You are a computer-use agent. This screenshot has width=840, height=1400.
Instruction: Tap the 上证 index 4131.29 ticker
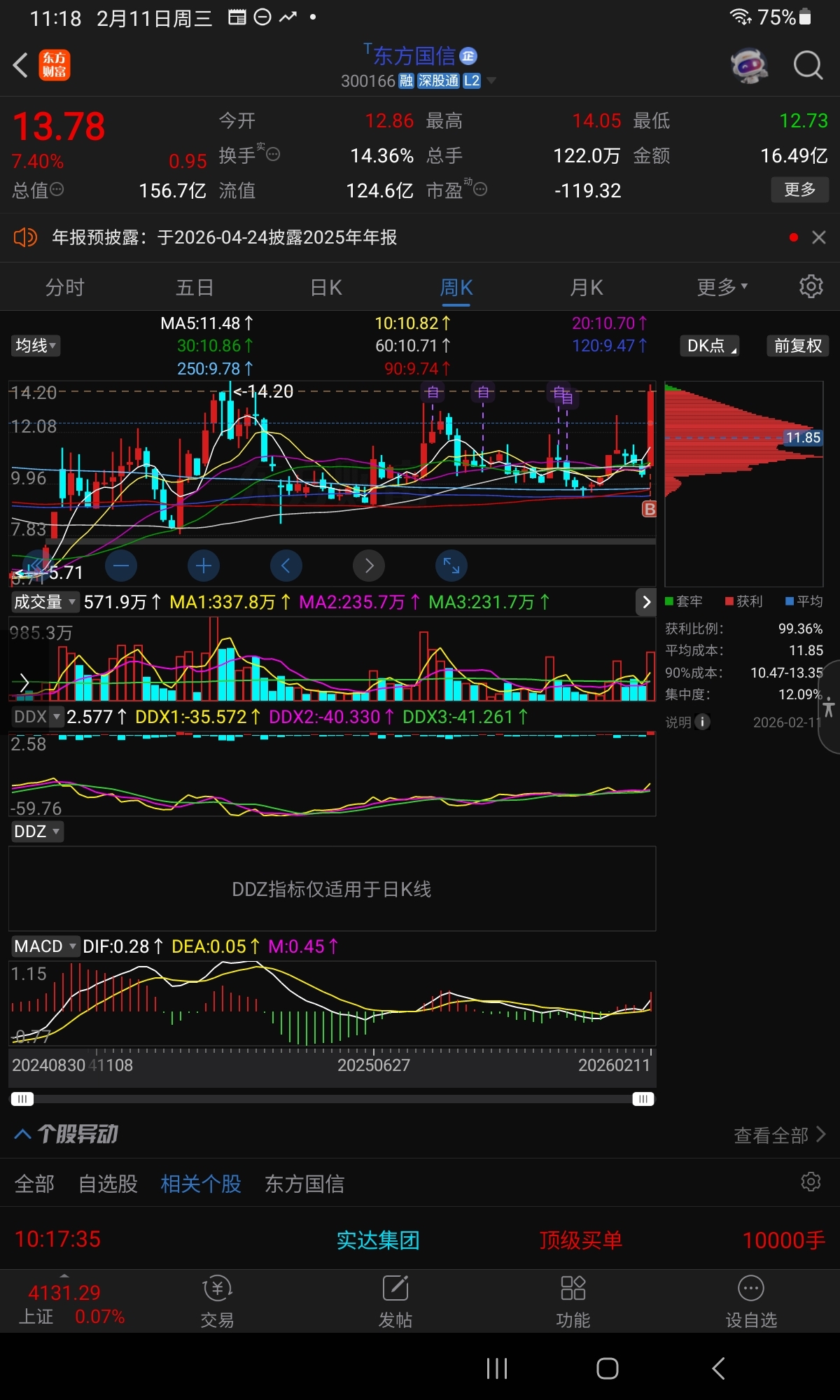(70, 1303)
